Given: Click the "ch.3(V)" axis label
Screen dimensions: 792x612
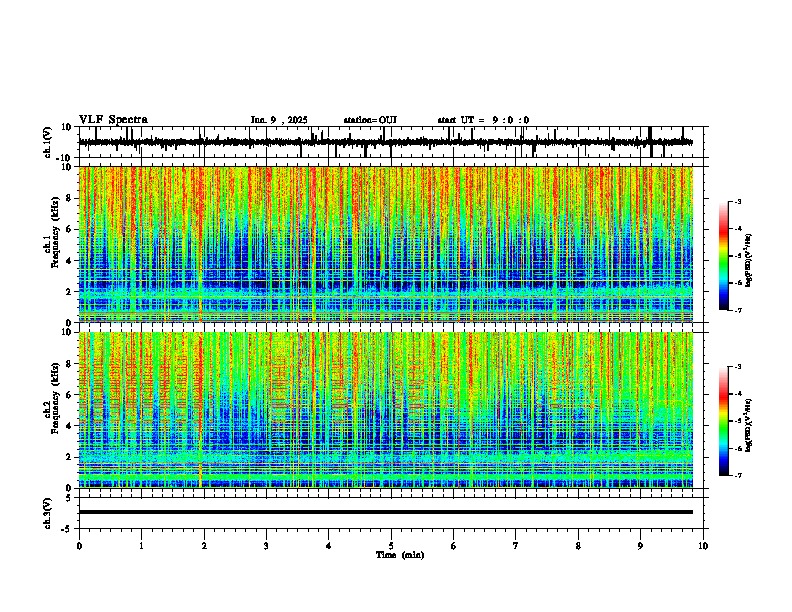Looking at the screenshot, I should pos(47,513).
